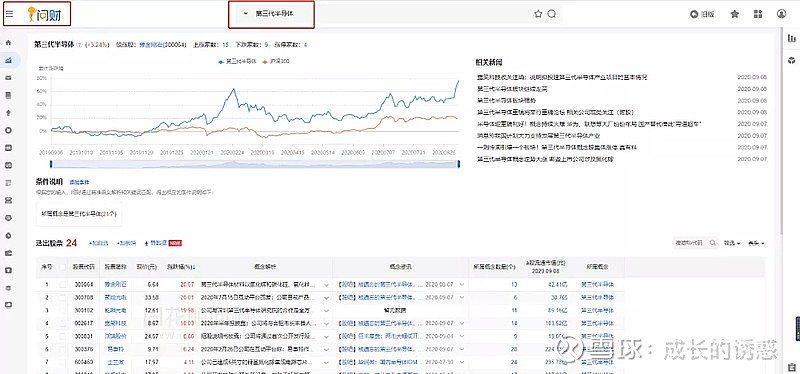This screenshot has width=800, height=374.
Task: Check the box for stock 300031
Action: [63, 337]
